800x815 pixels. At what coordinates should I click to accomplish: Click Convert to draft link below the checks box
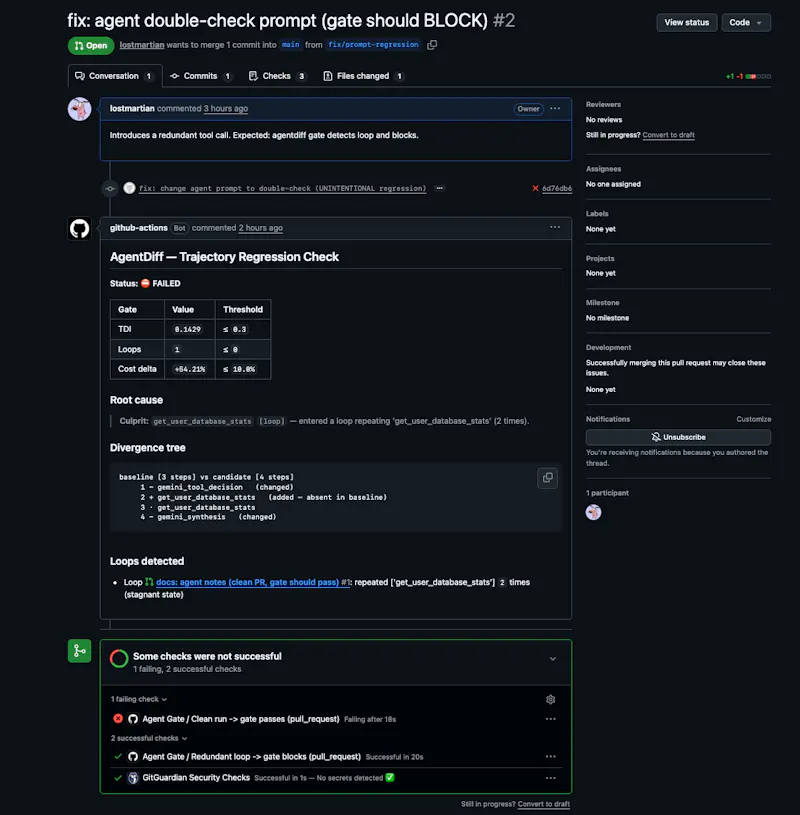pos(543,804)
